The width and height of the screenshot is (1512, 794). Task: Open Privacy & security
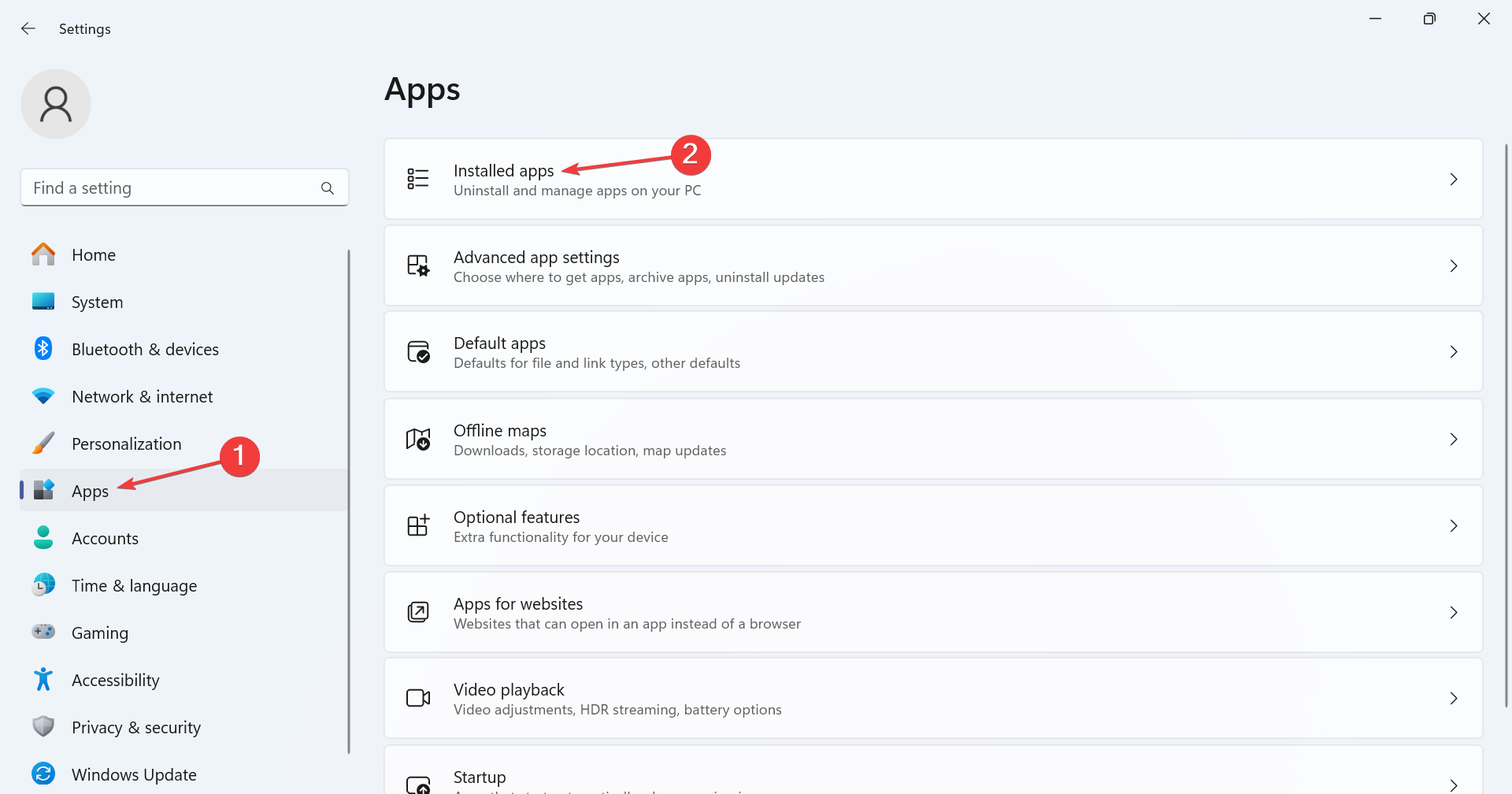[x=183, y=727]
